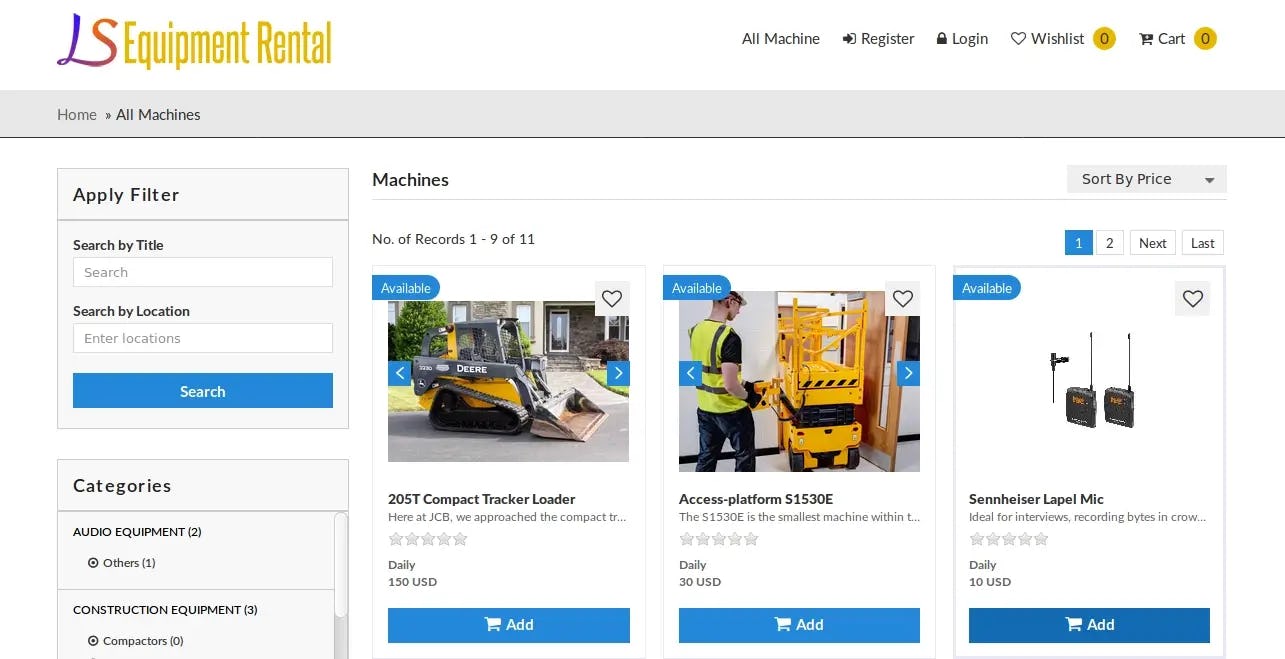Image resolution: width=1285 pixels, height=659 pixels.
Task: Select All Machine in the top navigation
Action: (x=780, y=38)
